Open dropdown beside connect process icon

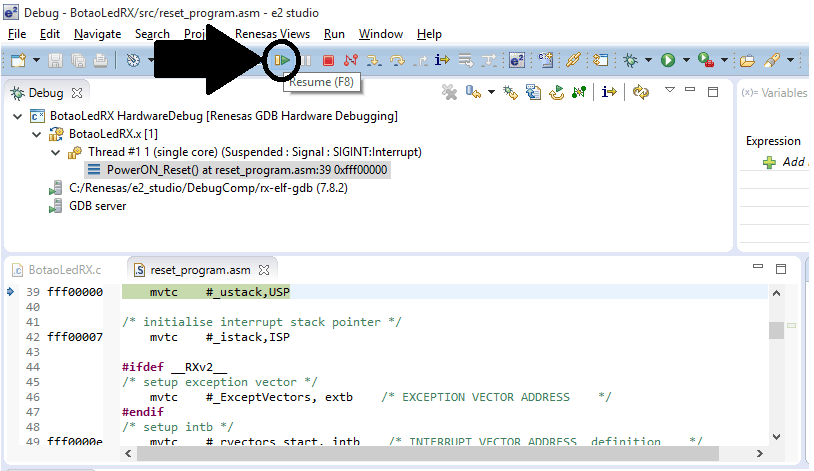491,92
